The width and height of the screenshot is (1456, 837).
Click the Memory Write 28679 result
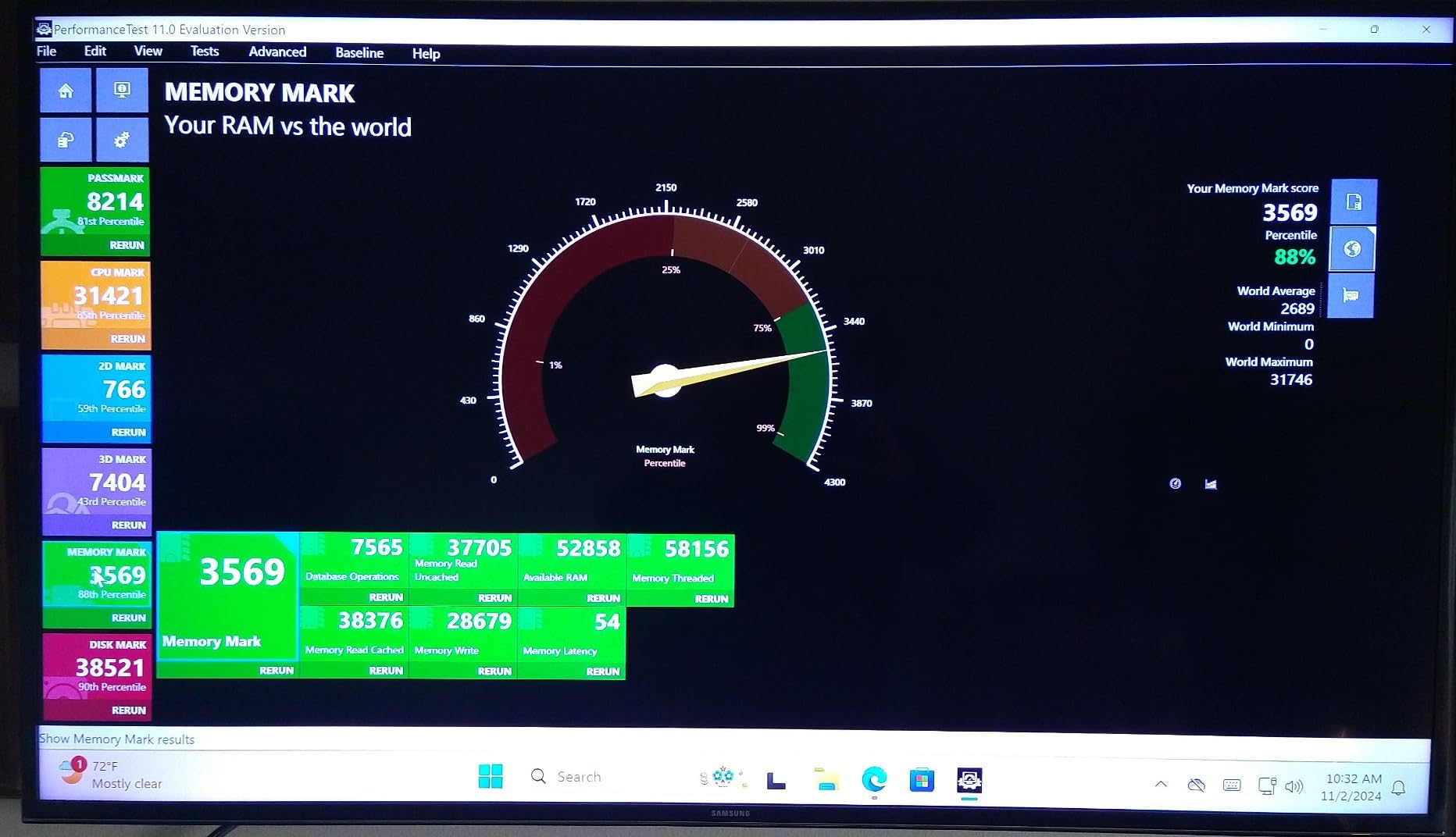[x=463, y=636]
